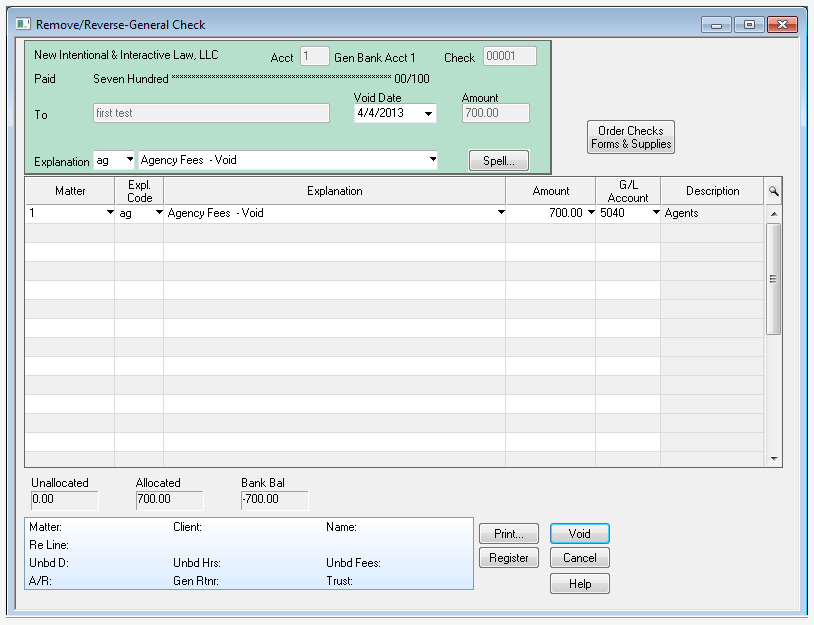Open the Agency Fees - Void explanation dropdown at top
Viewport: 814px width, 625px height.
(x=432, y=160)
